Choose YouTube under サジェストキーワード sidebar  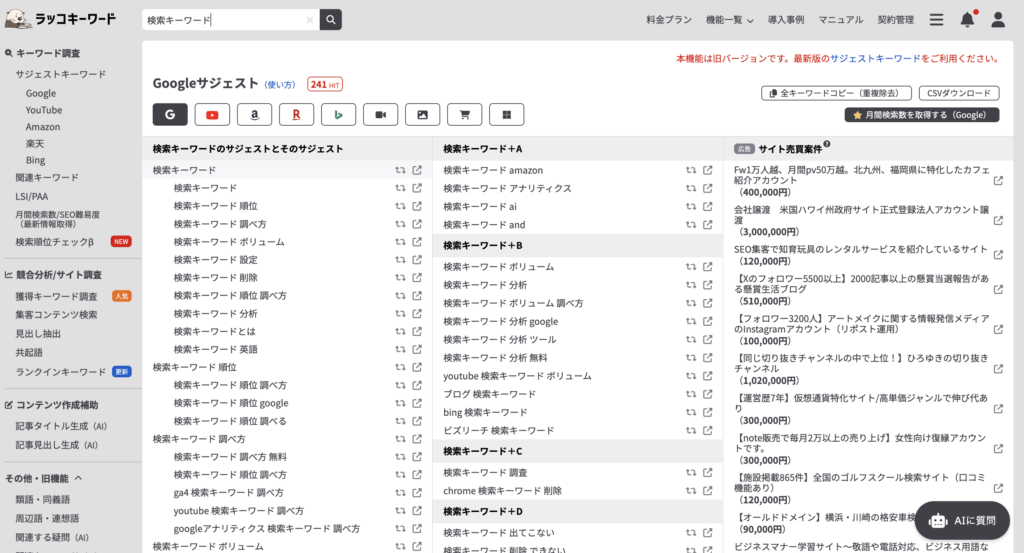[44, 110]
